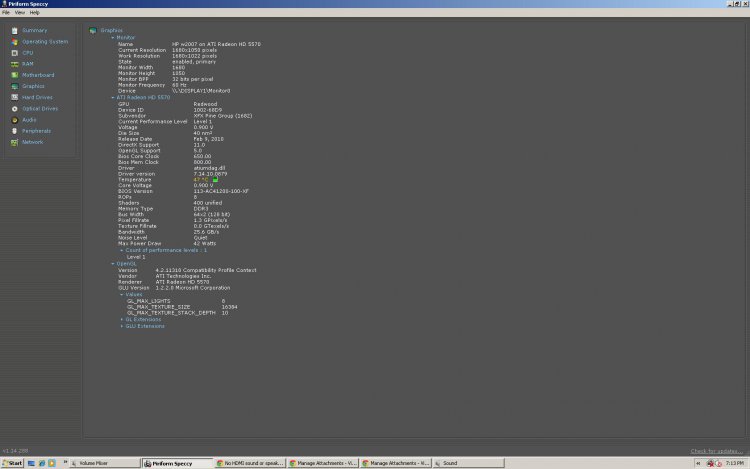The height and width of the screenshot is (469, 750).
Task: Launch Internet Explorer from quick launch
Action: (42, 463)
